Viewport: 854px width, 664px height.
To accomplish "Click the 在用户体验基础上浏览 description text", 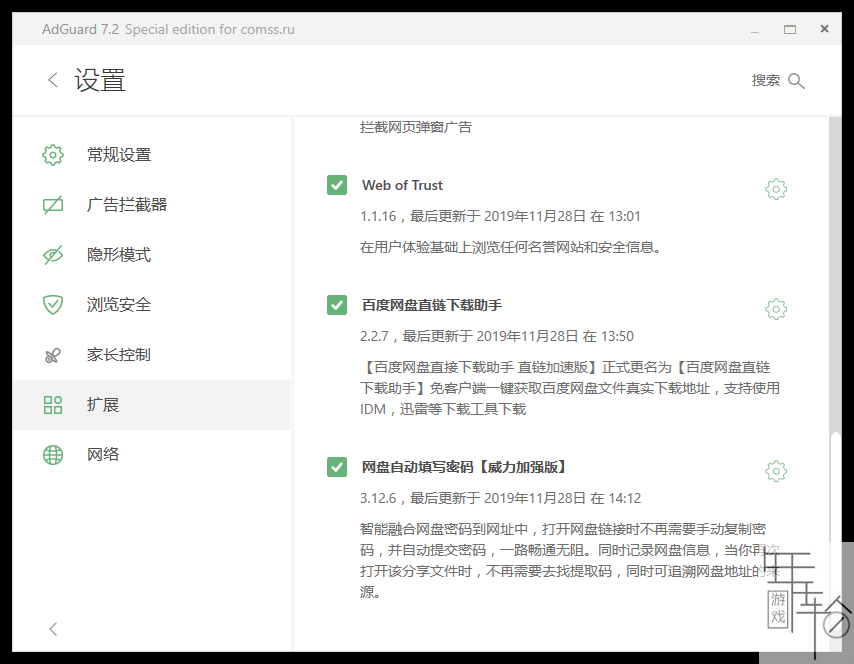I will tap(510, 247).
